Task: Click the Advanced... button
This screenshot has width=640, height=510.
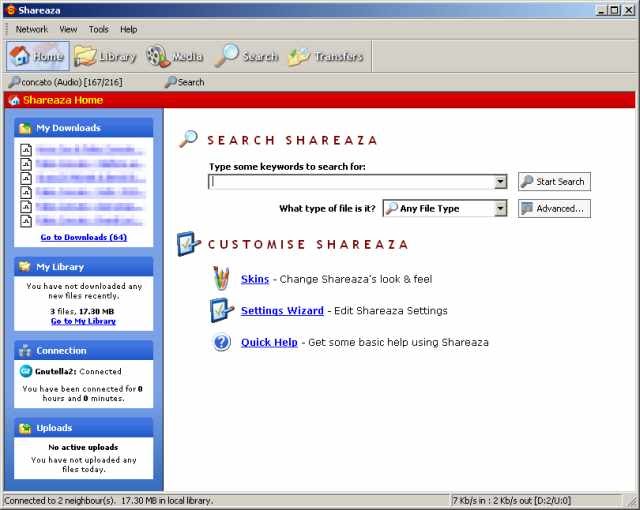Action: [554, 208]
